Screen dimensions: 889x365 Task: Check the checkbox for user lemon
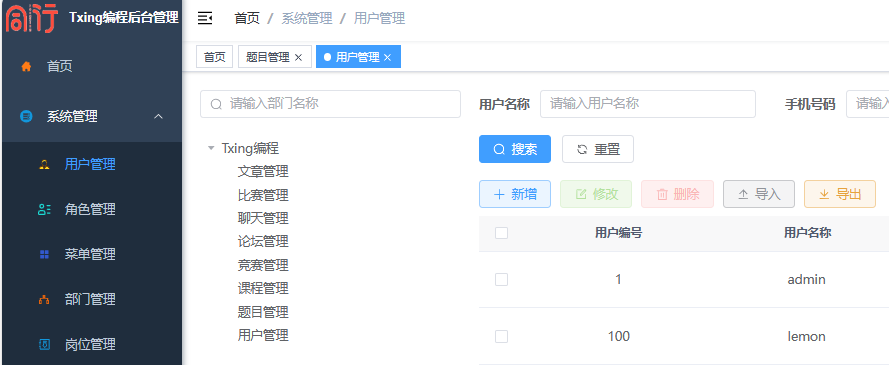[501, 337]
